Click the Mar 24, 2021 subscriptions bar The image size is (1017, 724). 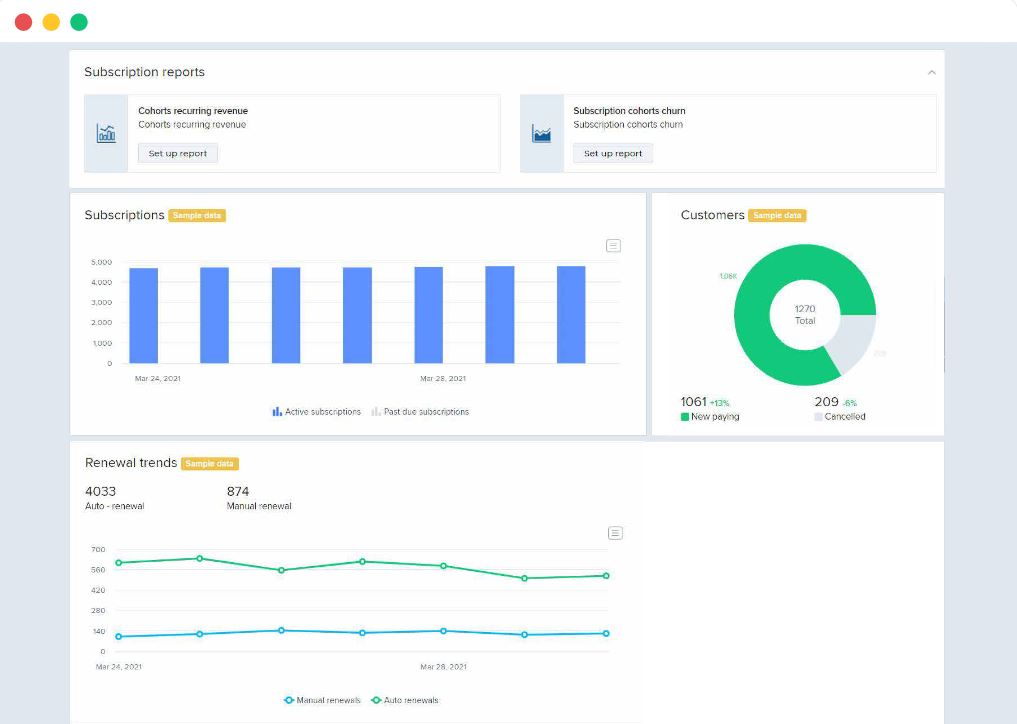(x=143, y=315)
